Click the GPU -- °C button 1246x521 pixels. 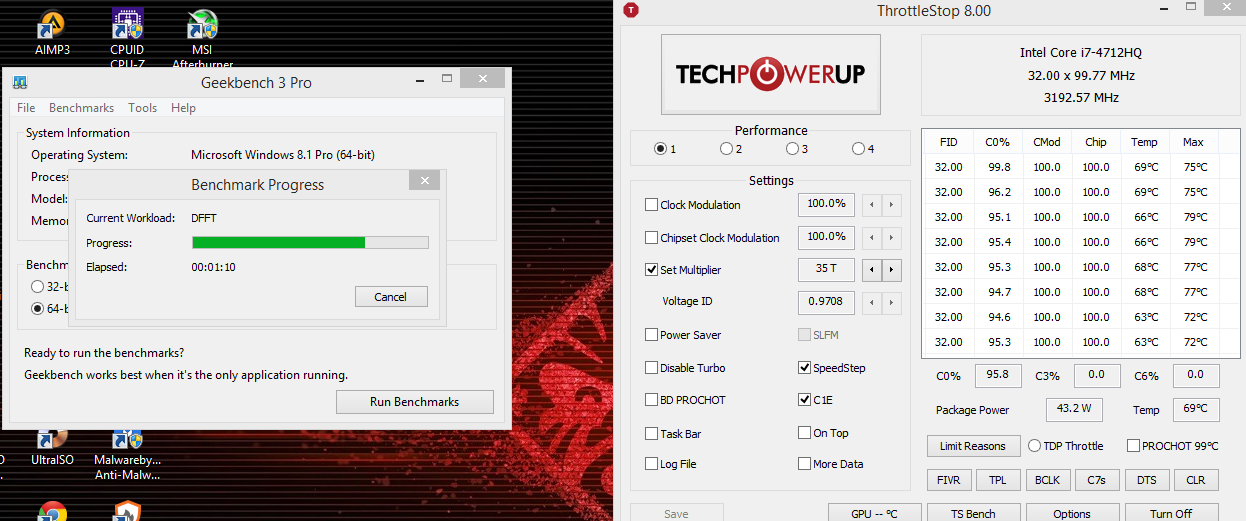point(874,513)
